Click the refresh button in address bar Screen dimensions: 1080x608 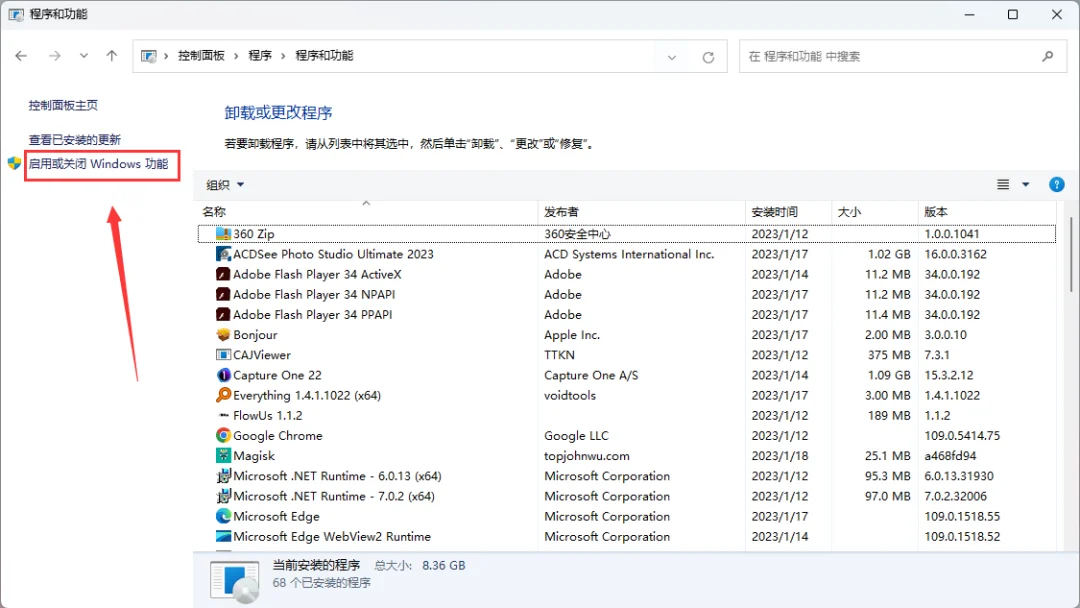[x=708, y=57]
